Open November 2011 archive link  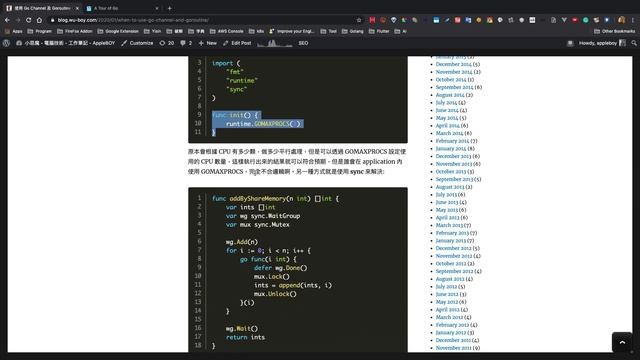tap(453, 348)
